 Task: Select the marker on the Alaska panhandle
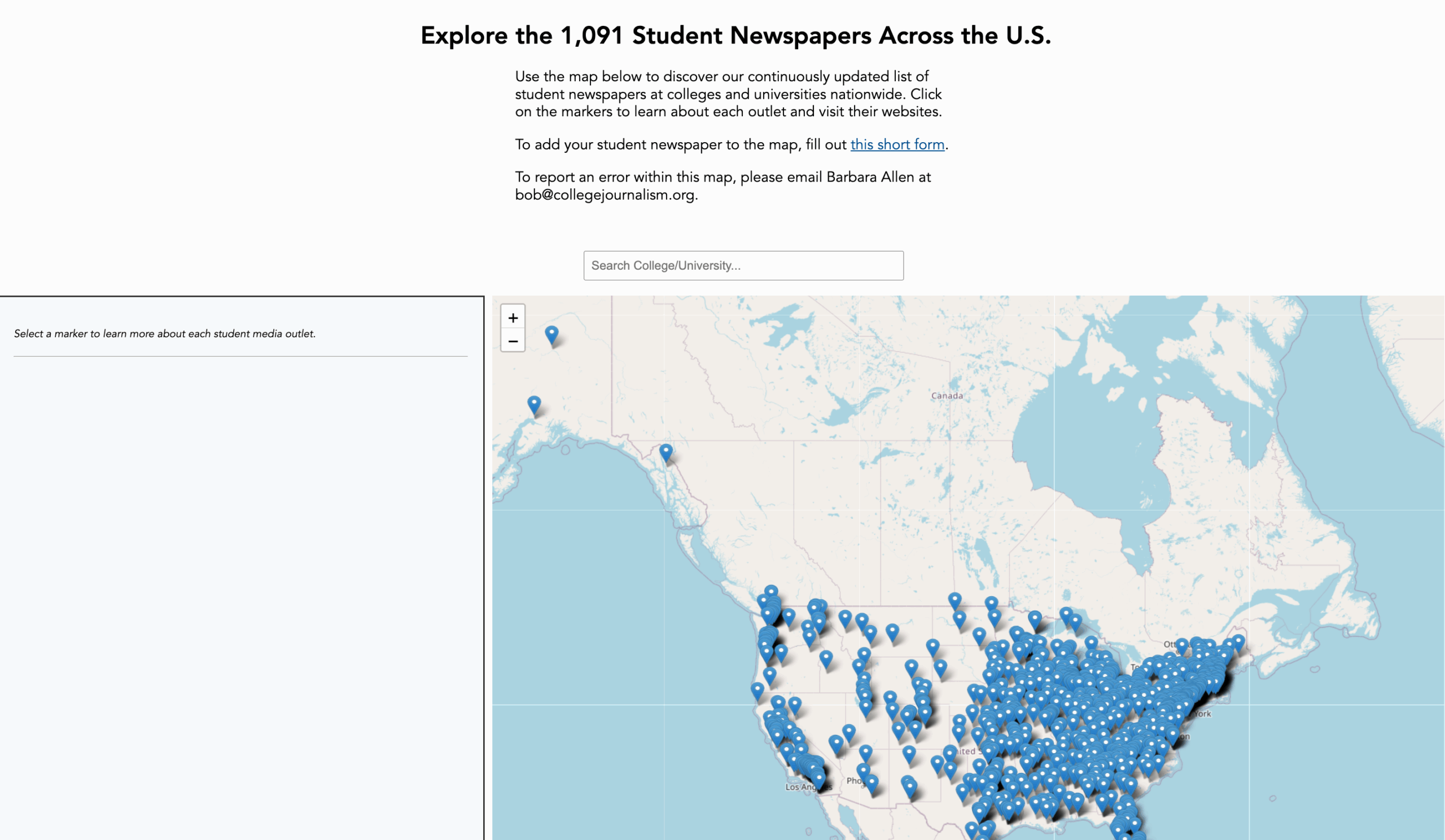pos(665,452)
